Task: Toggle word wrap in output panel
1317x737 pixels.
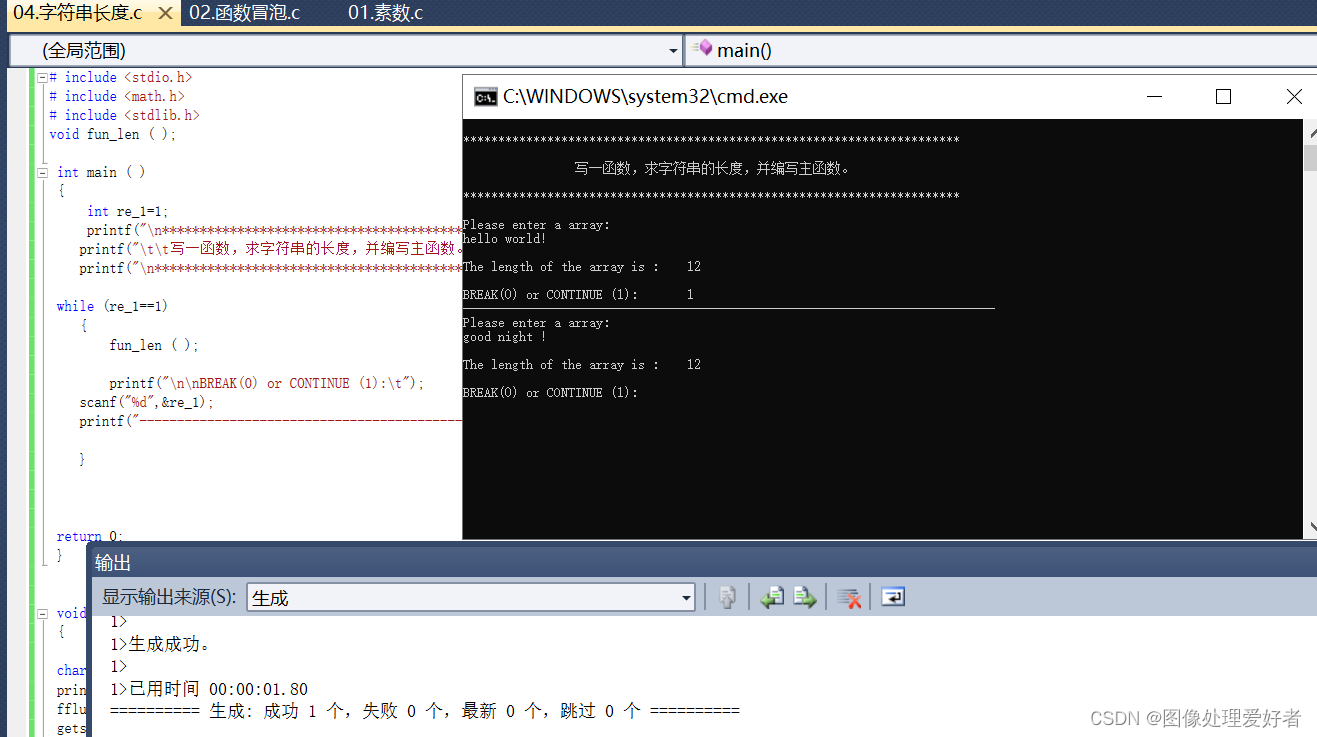Action: (893, 597)
